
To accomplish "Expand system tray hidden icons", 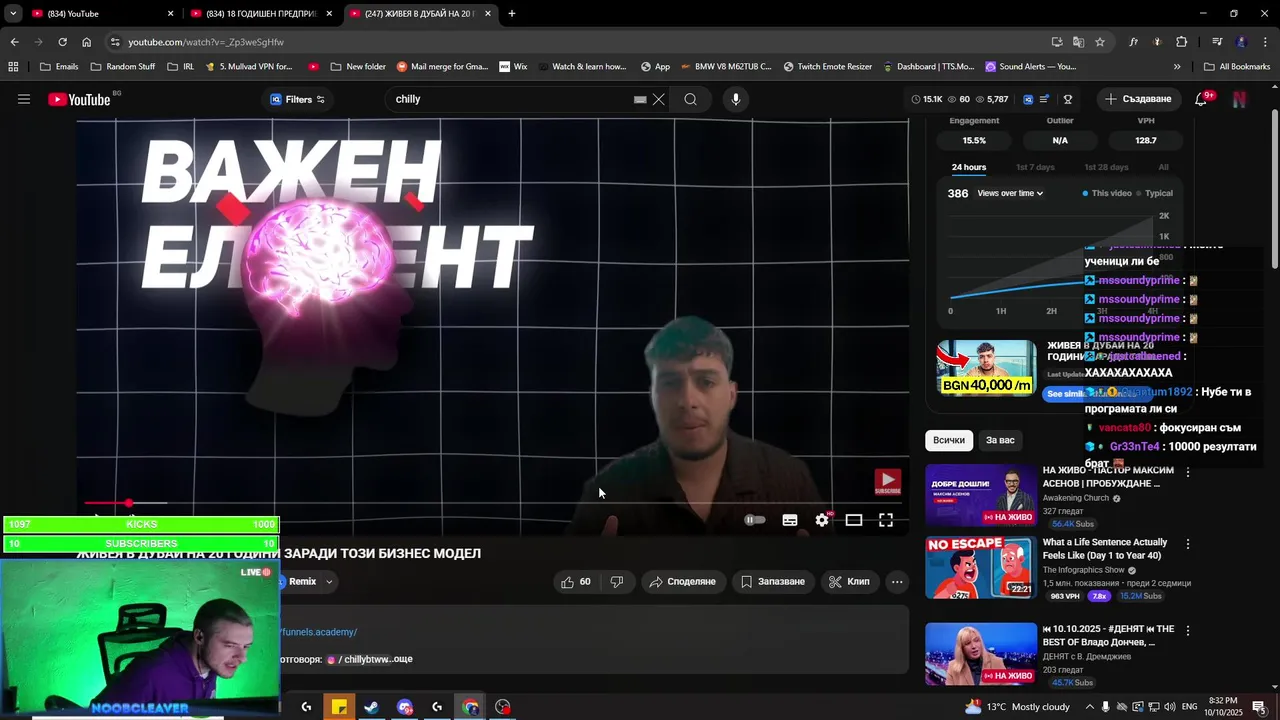I will pyautogui.click(x=1090, y=707).
